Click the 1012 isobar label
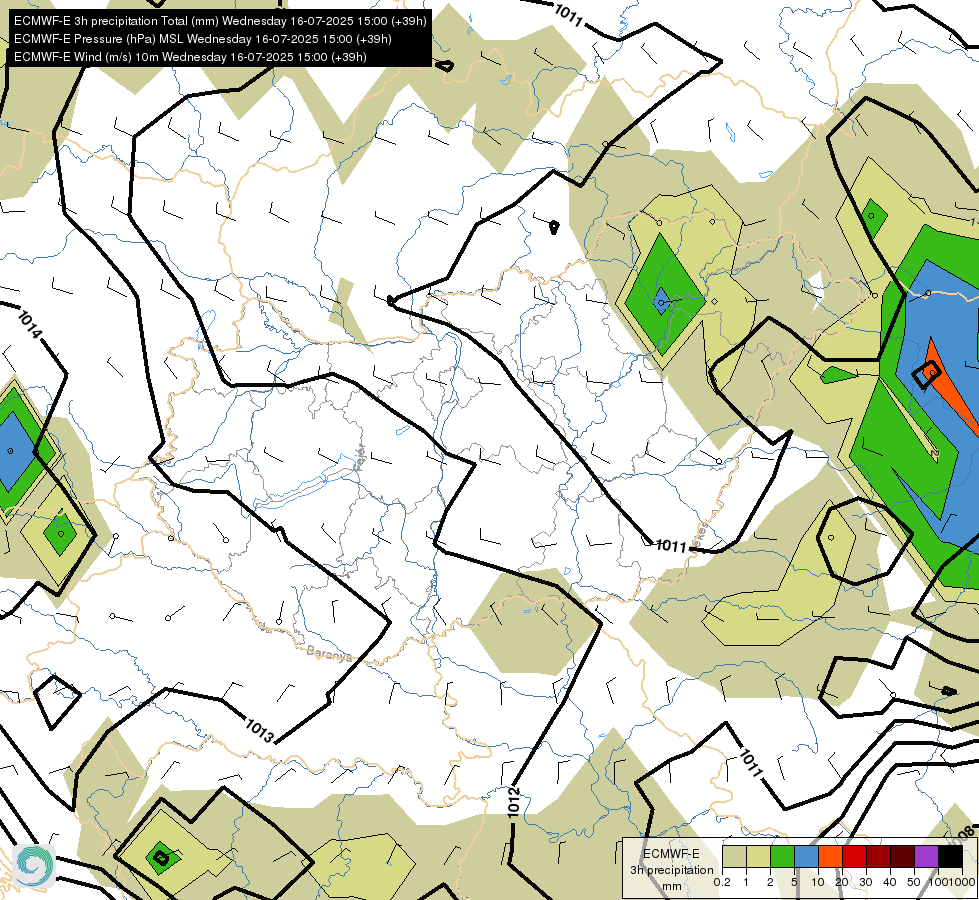The height and width of the screenshot is (900, 979). pos(513,803)
